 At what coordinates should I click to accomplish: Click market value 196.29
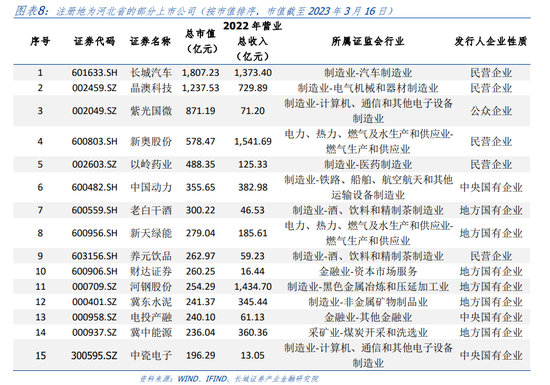click(200, 355)
